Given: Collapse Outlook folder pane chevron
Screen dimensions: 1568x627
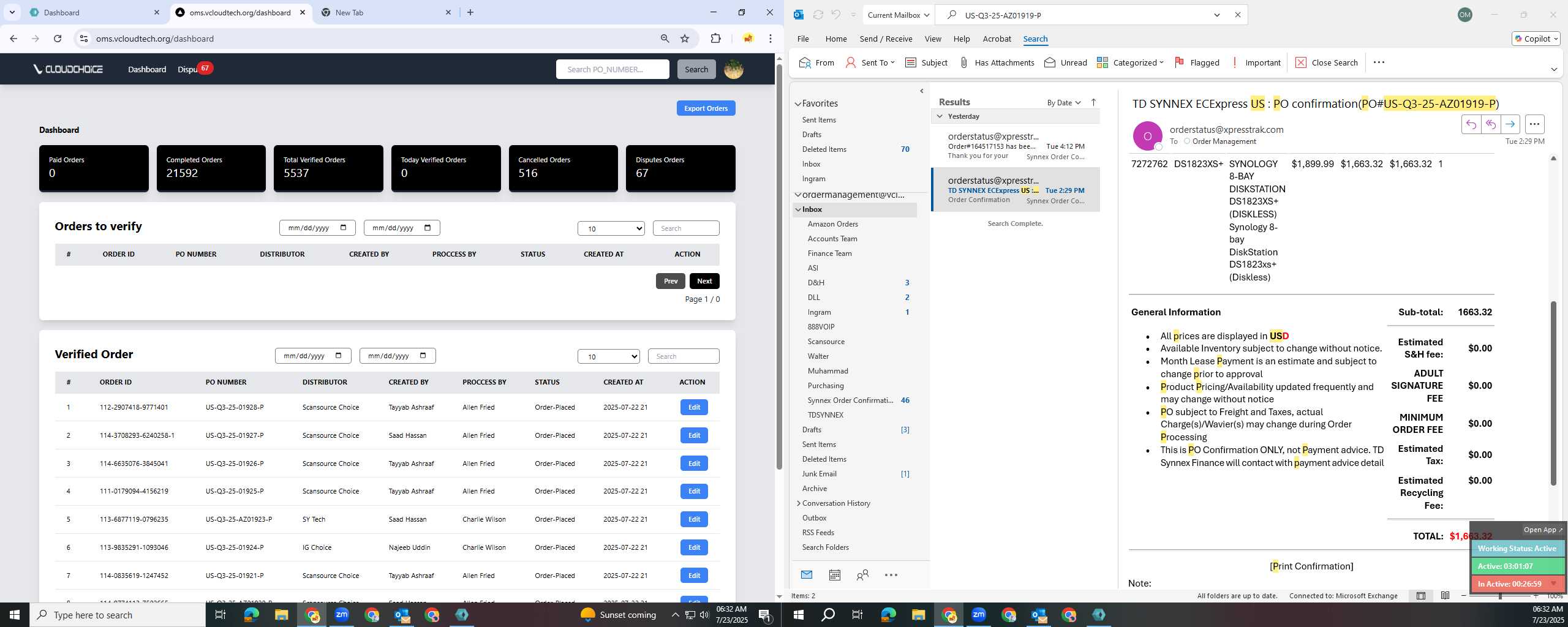Looking at the screenshot, I should point(921,91).
